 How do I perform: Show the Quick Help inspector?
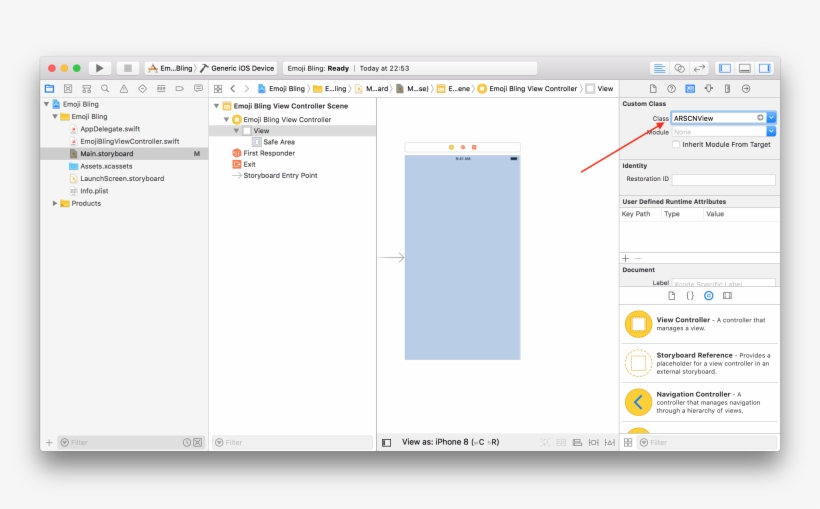(x=671, y=88)
